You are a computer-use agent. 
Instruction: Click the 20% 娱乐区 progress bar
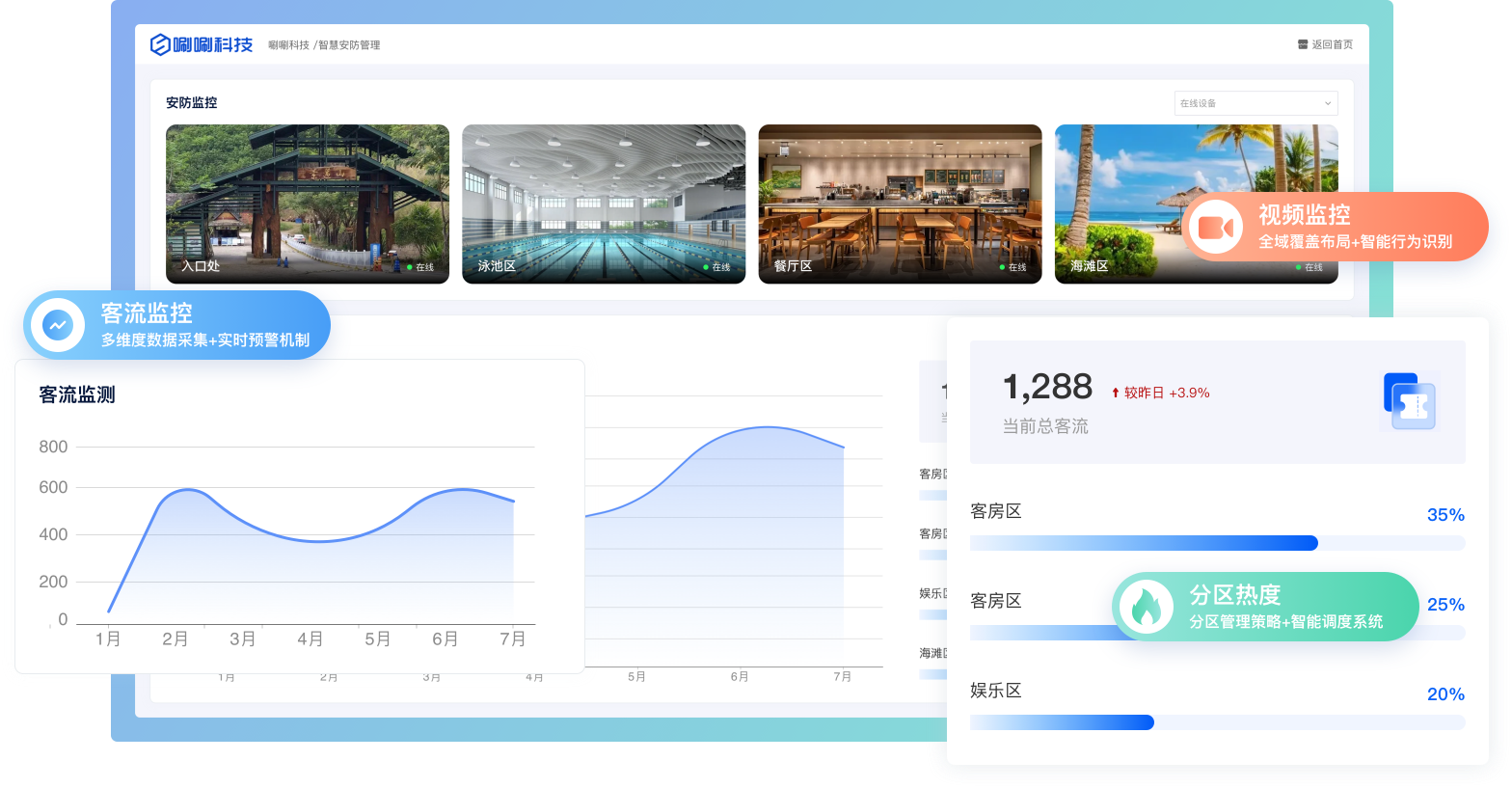pyautogui.click(x=1217, y=722)
